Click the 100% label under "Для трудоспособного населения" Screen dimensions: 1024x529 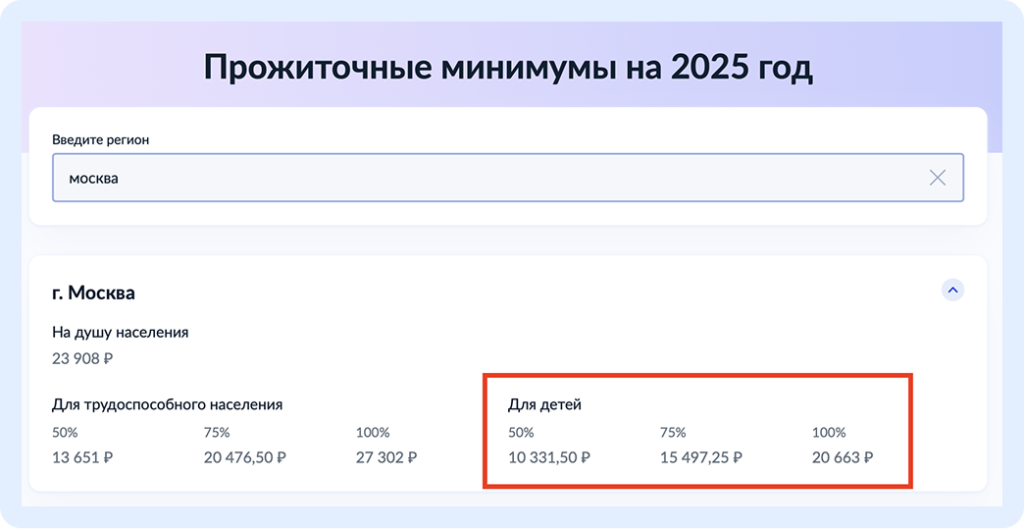(371, 433)
